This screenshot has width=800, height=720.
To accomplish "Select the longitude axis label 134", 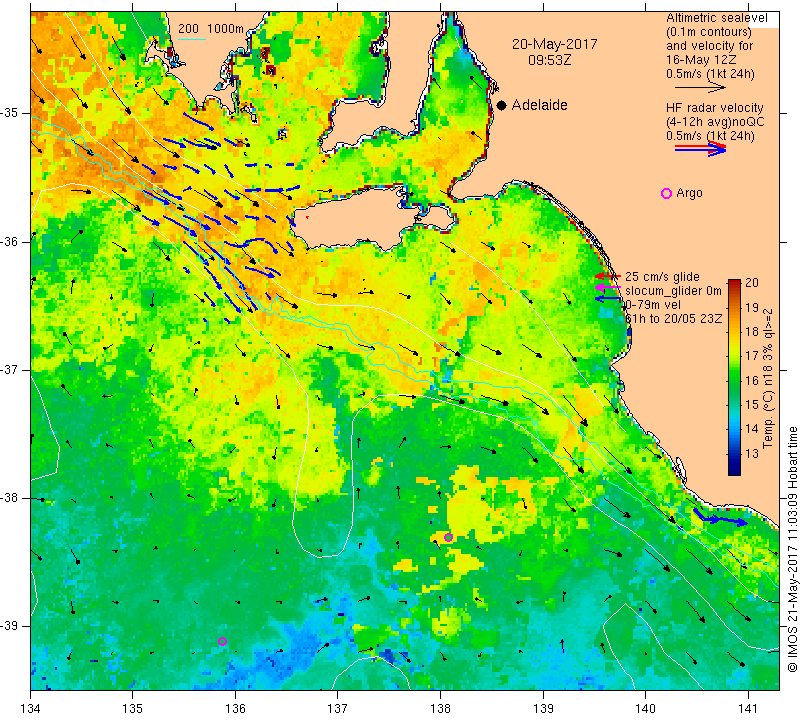I will pyautogui.click(x=31, y=708).
